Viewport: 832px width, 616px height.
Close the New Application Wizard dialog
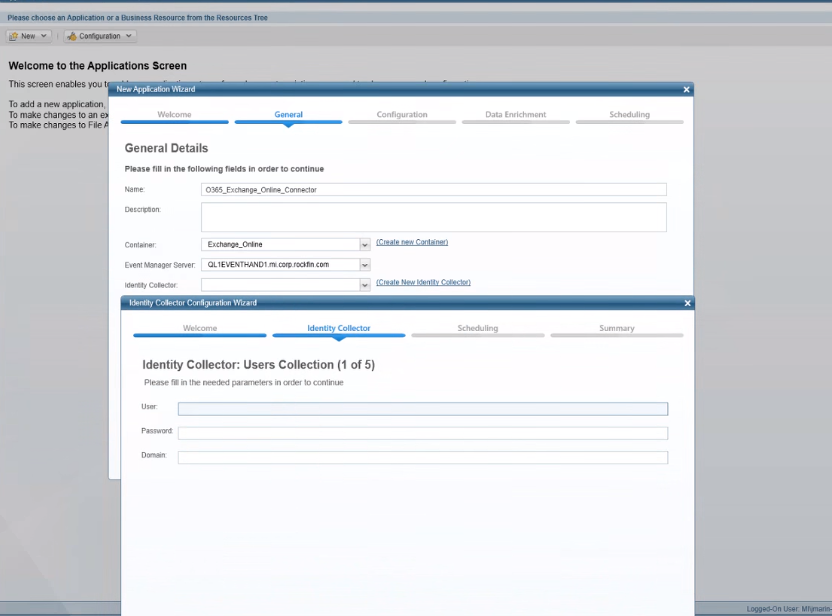click(686, 90)
